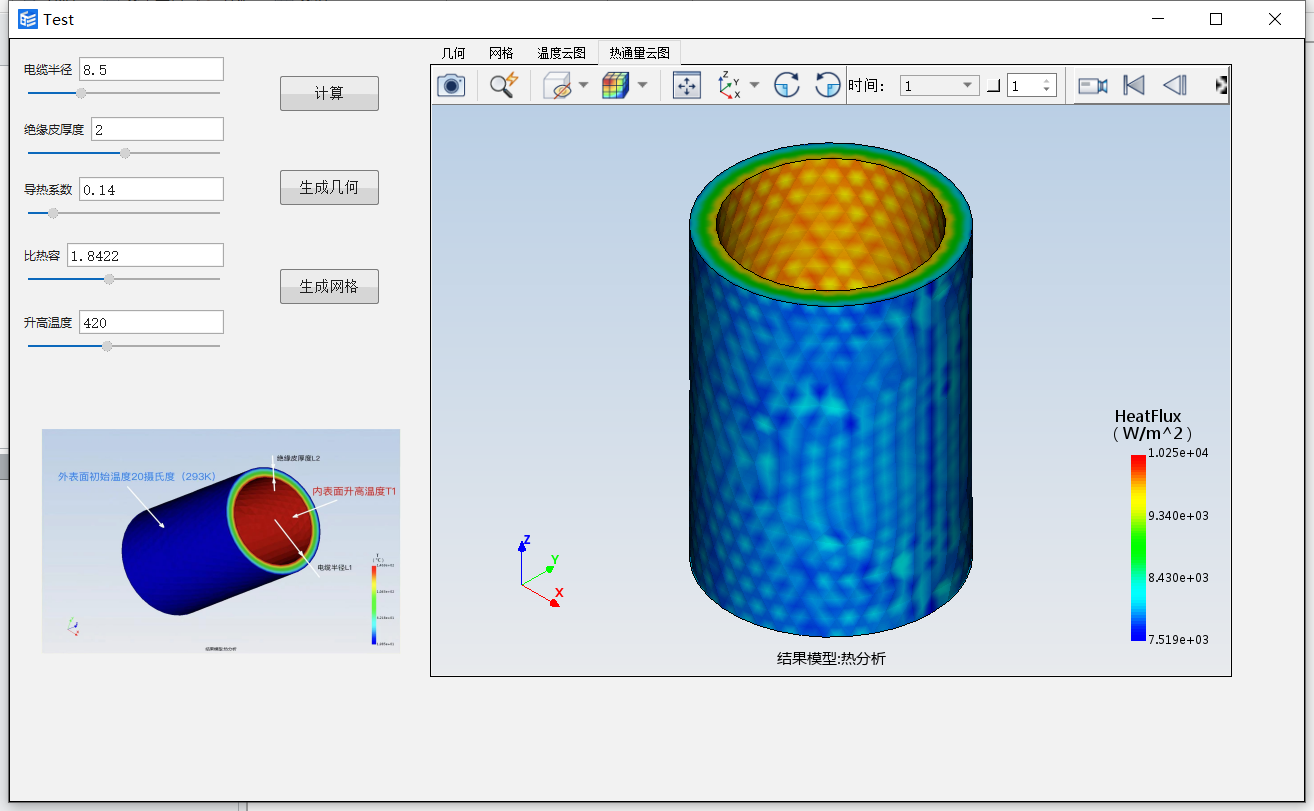Click the fit-to-view arrows icon
The height and width of the screenshot is (811, 1314).
[x=687, y=86]
